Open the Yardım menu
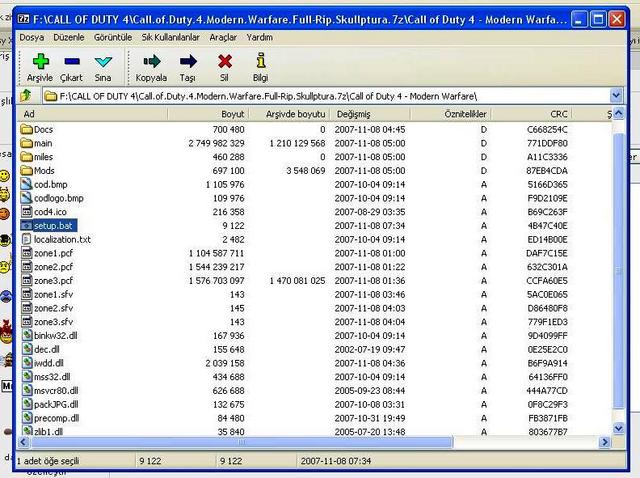640x478 pixels. (x=260, y=38)
